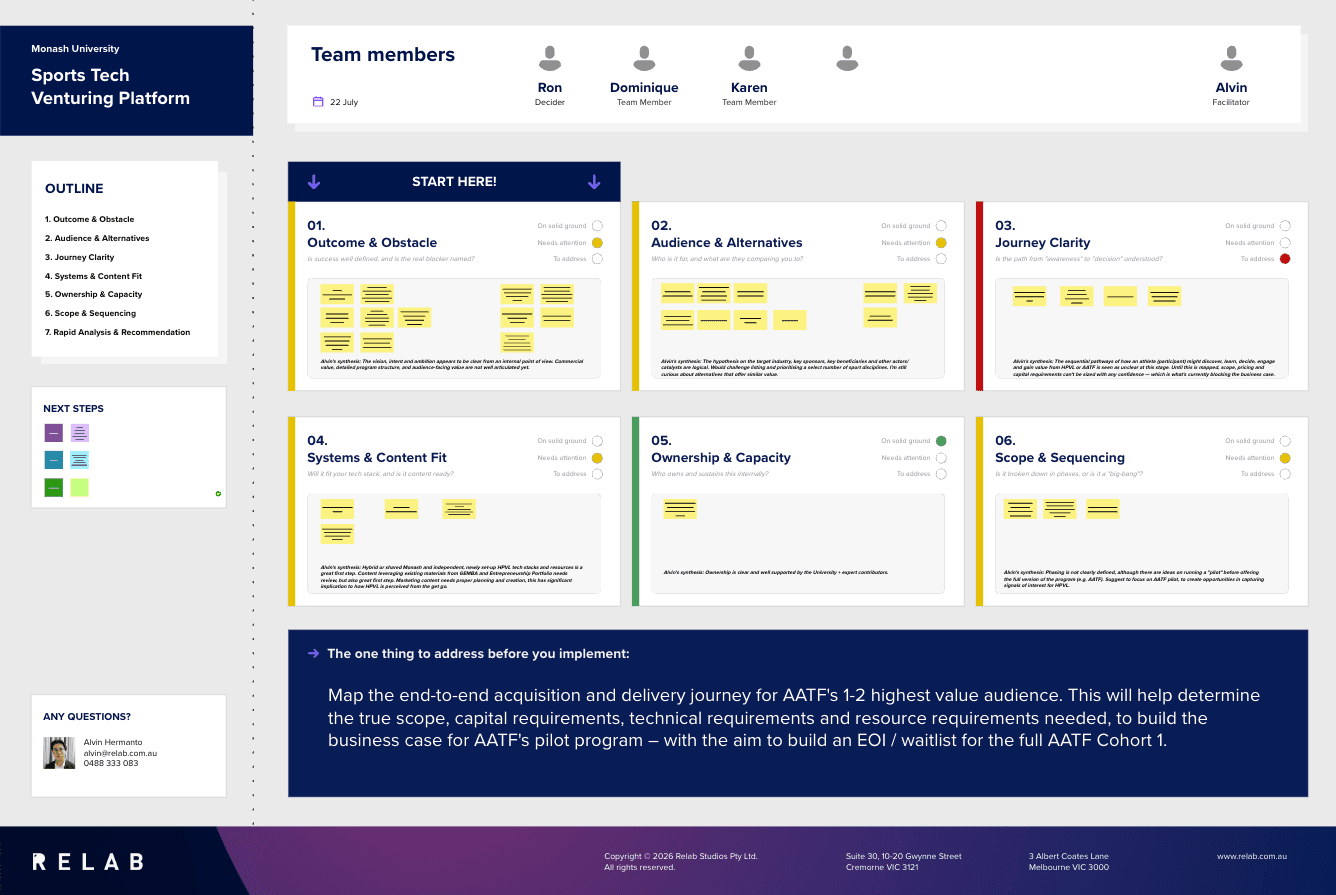Select 'To address' for Audience & Alternatives
1336x895 pixels.
tap(941, 259)
